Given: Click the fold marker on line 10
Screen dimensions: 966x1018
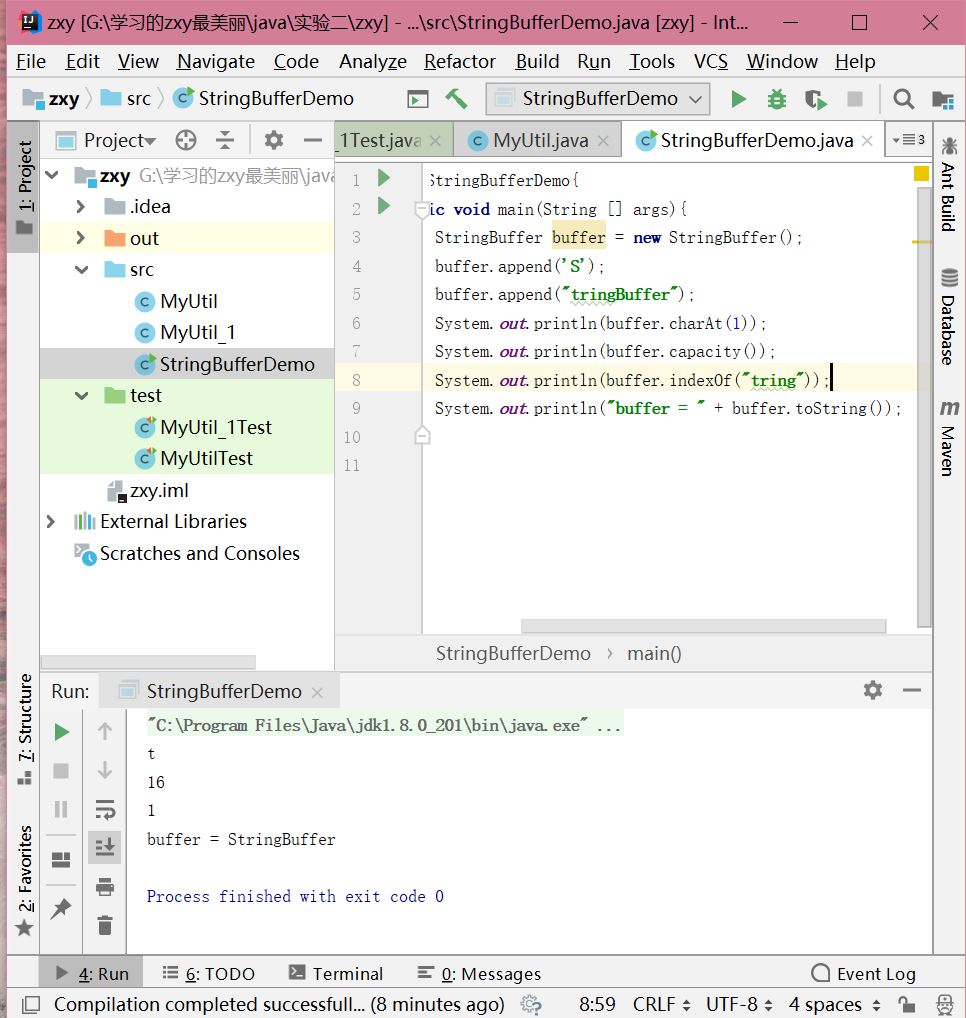Looking at the screenshot, I should tap(422, 436).
